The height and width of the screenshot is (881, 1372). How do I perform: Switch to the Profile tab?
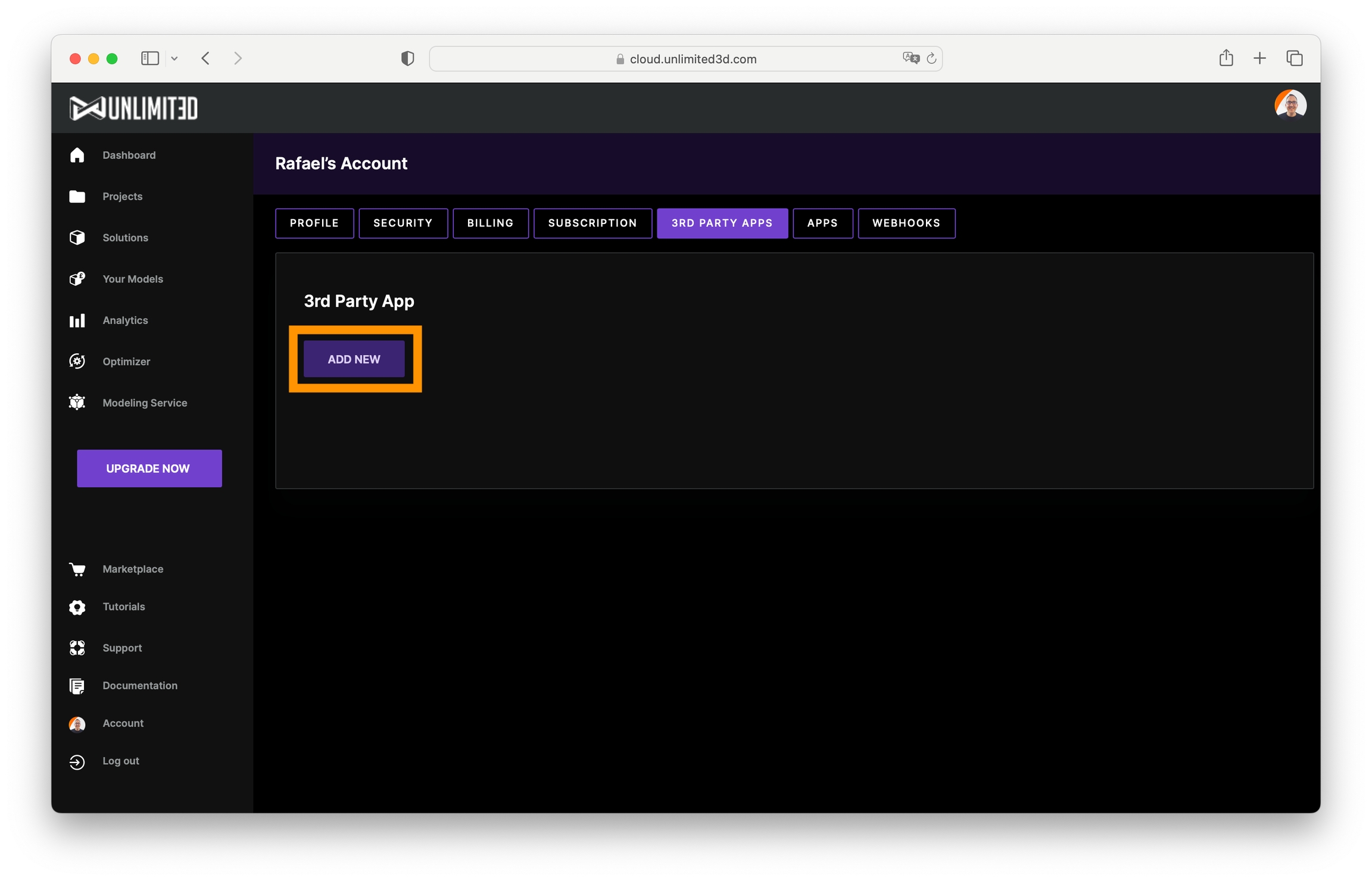tap(314, 223)
